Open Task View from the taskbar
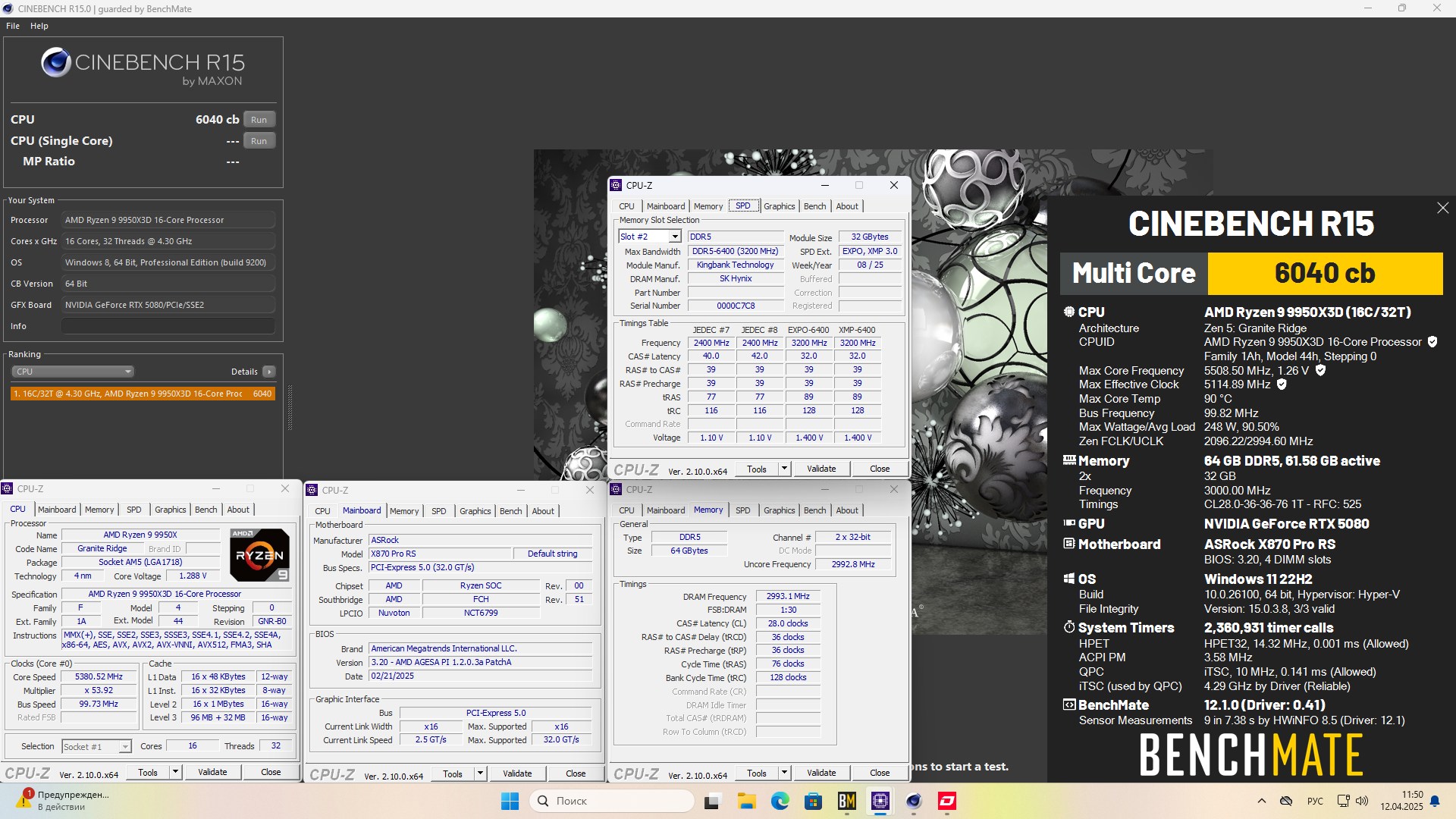 (x=712, y=801)
